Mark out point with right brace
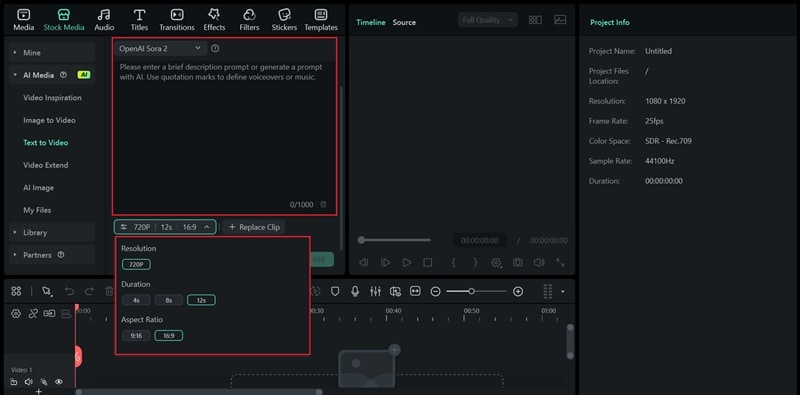 [x=476, y=262]
